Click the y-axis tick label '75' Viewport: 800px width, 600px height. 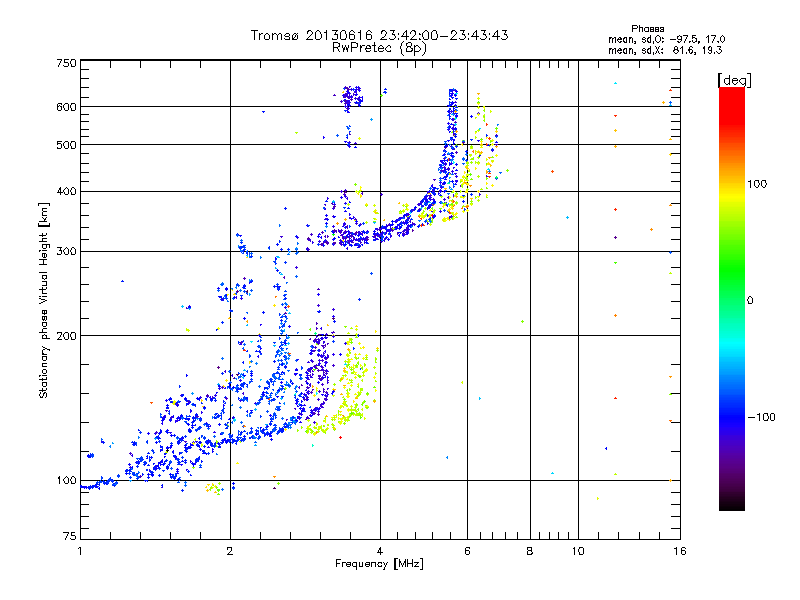point(70,536)
